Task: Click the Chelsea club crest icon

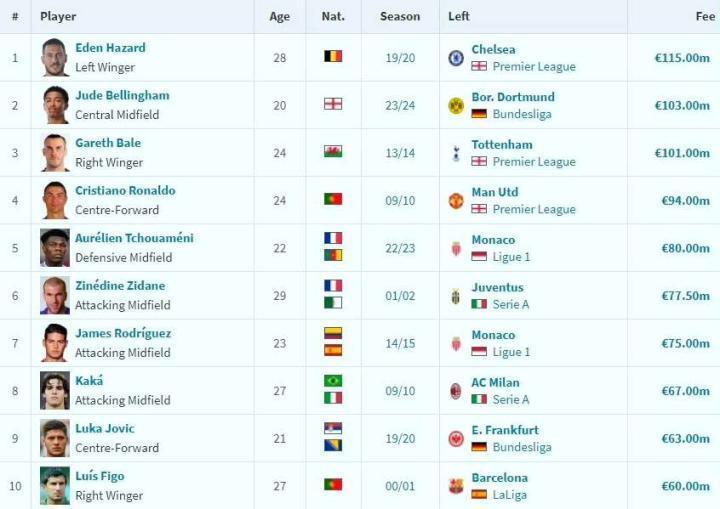Action: 456,58
